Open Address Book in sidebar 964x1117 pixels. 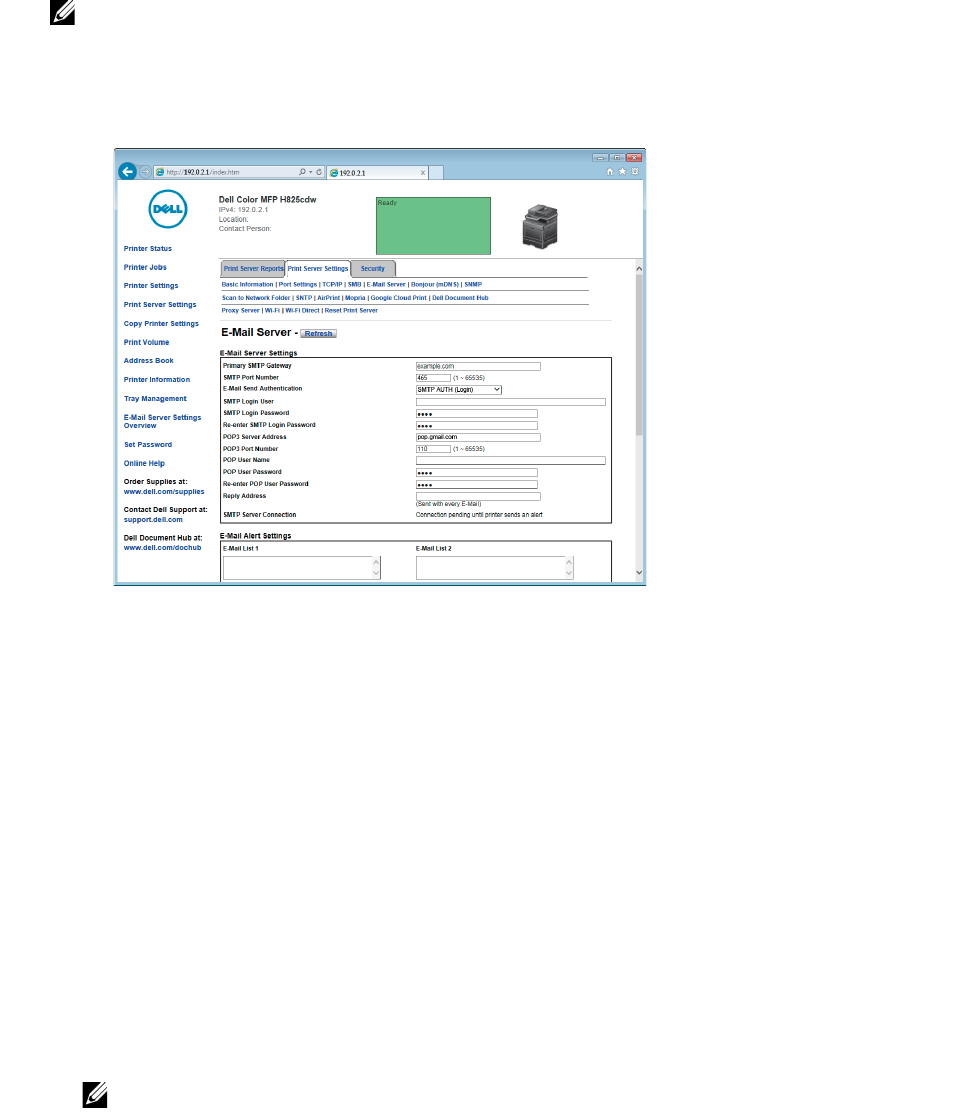click(149, 361)
